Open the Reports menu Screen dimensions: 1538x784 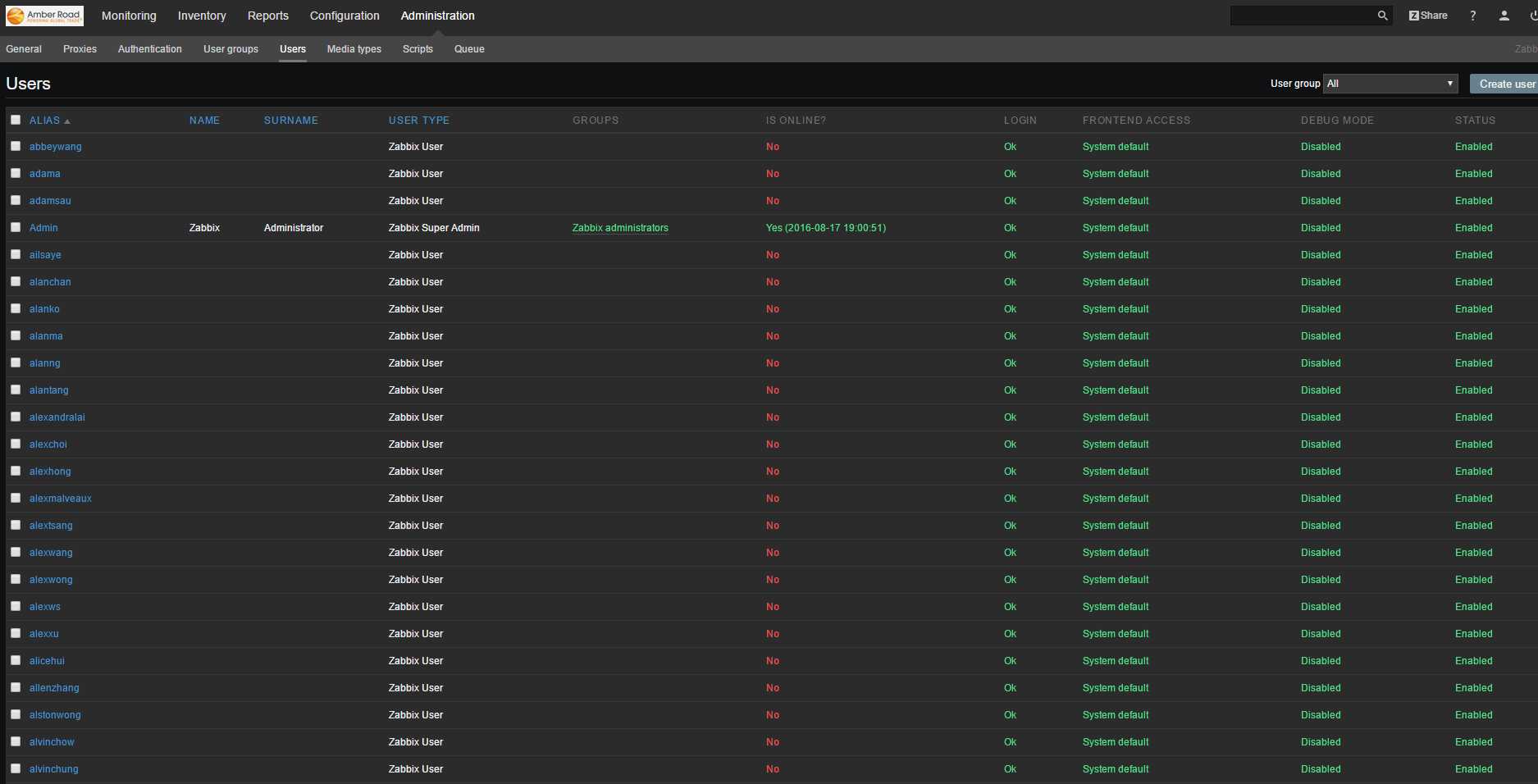[268, 16]
